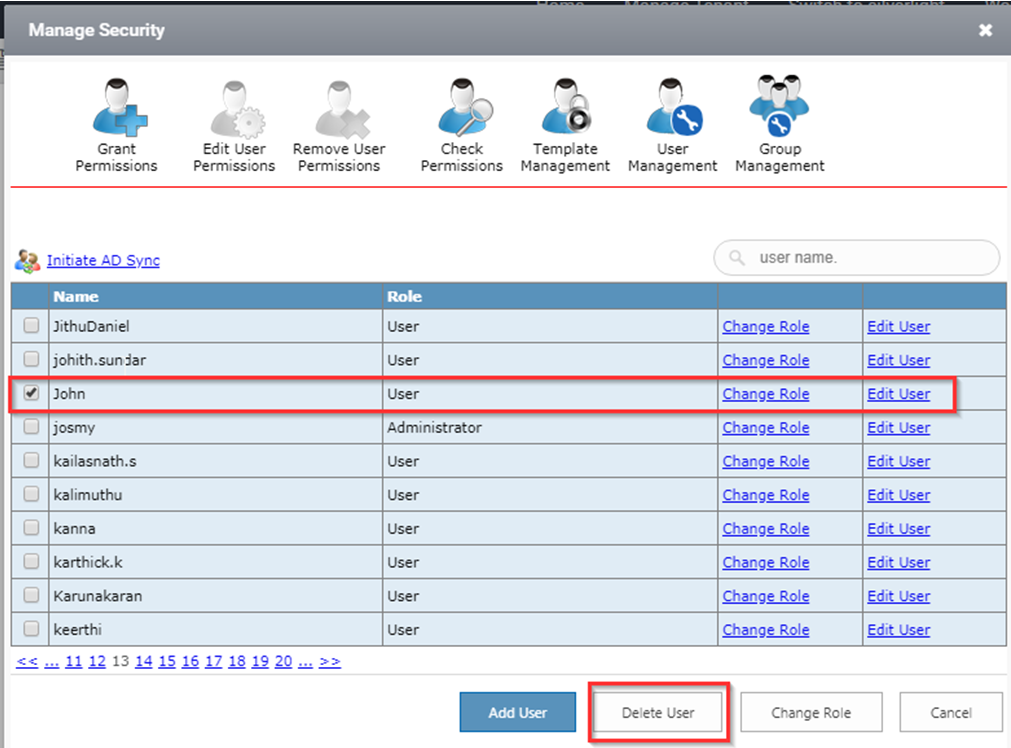Check the box for keerthi

point(31,628)
